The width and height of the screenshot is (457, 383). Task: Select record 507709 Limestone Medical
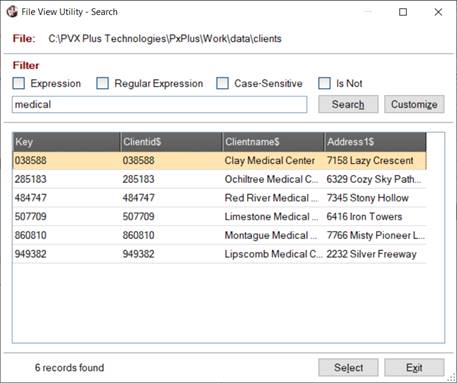[x=219, y=217]
